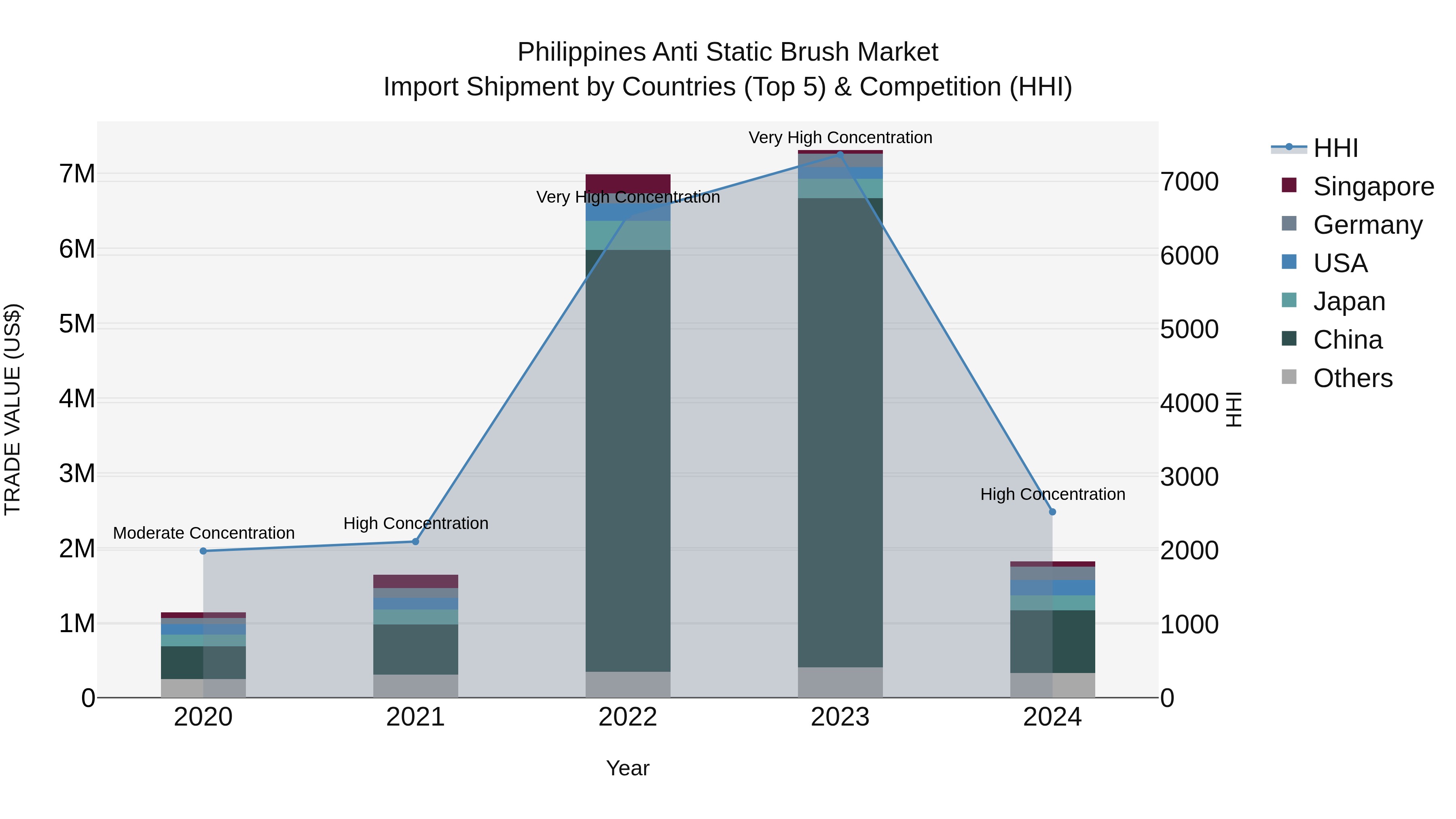Click the China segment of 2022 bar
1456x819 pixels.
pyautogui.click(x=628, y=461)
